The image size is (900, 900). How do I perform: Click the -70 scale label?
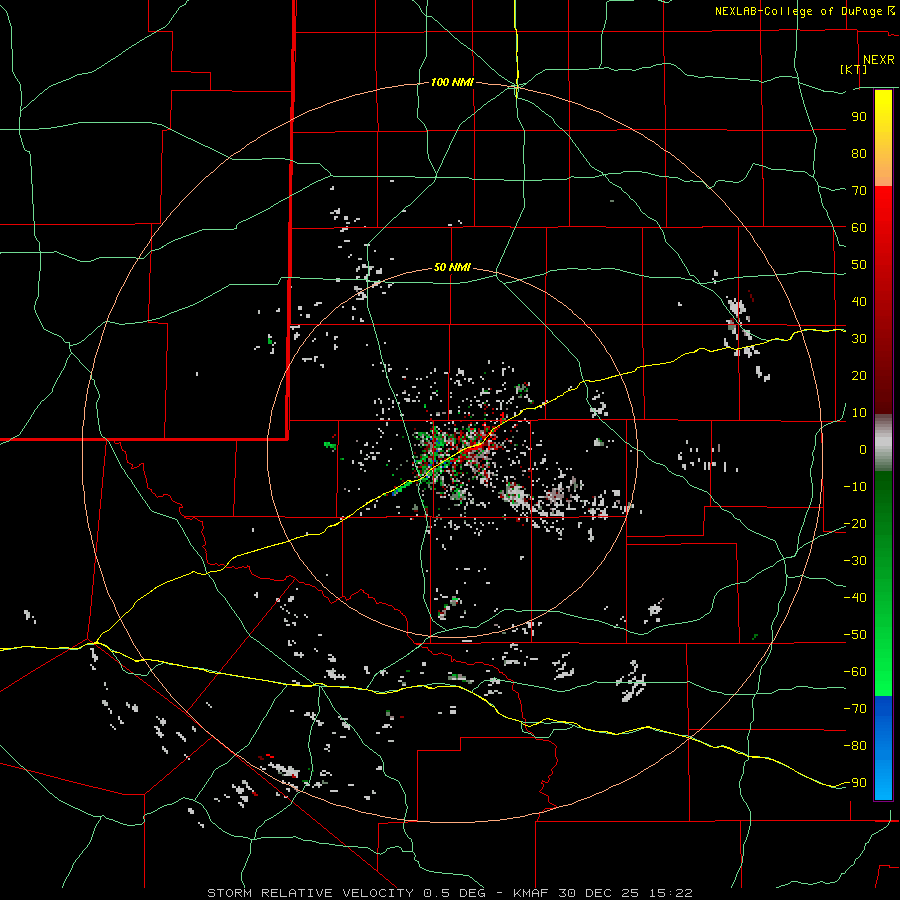(x=855, y=709)
